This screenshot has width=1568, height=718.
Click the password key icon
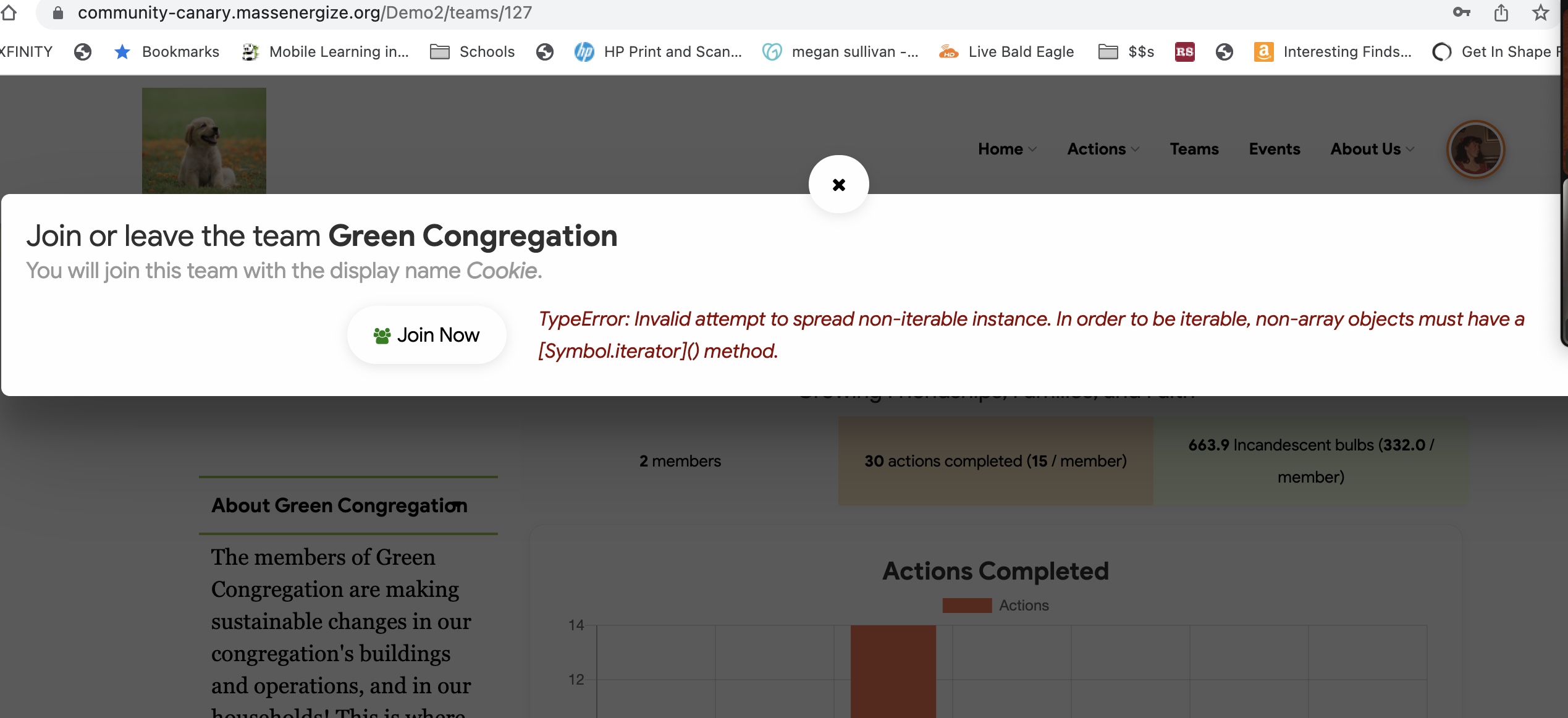point(1462,12)
